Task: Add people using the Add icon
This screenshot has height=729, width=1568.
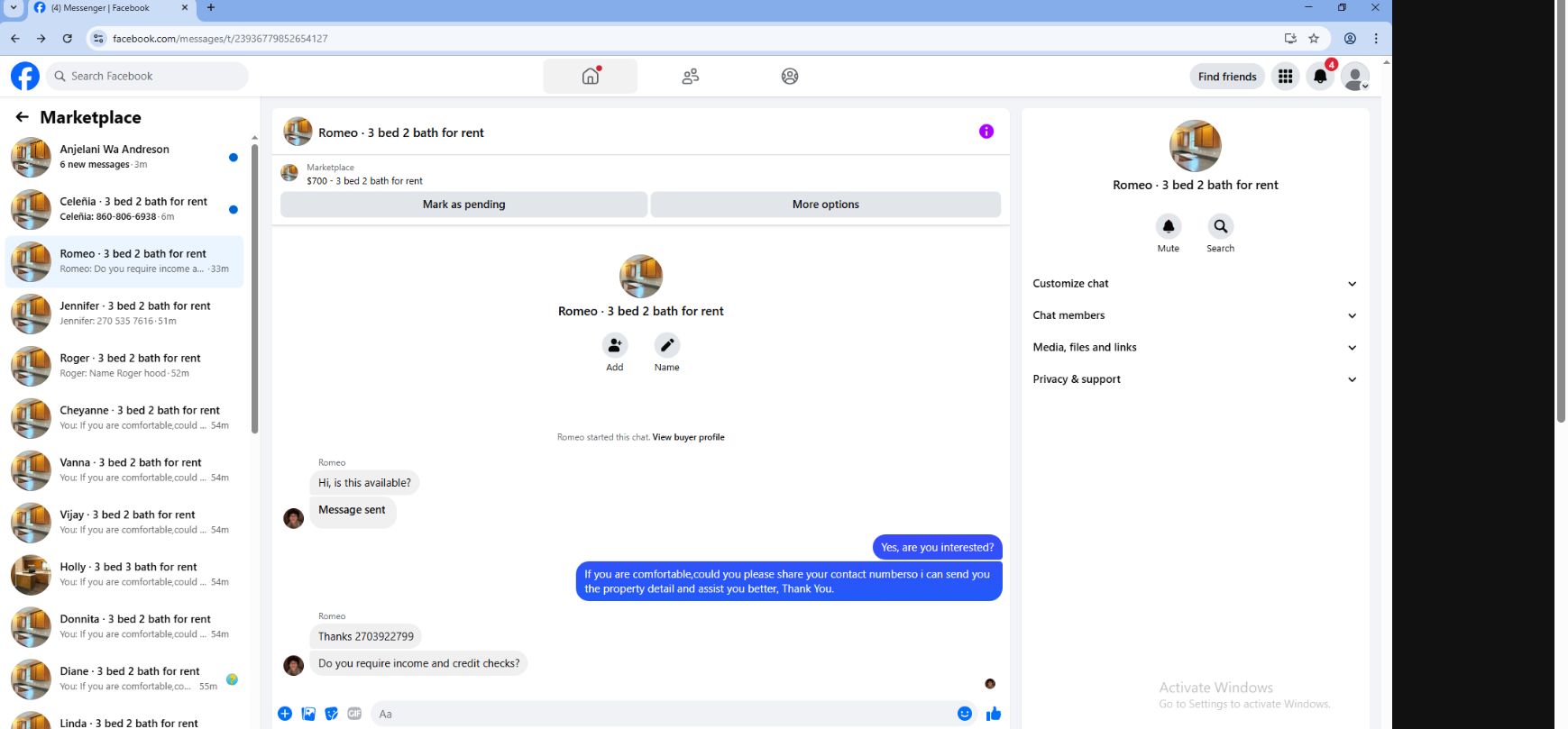Action: pos(615,345)
